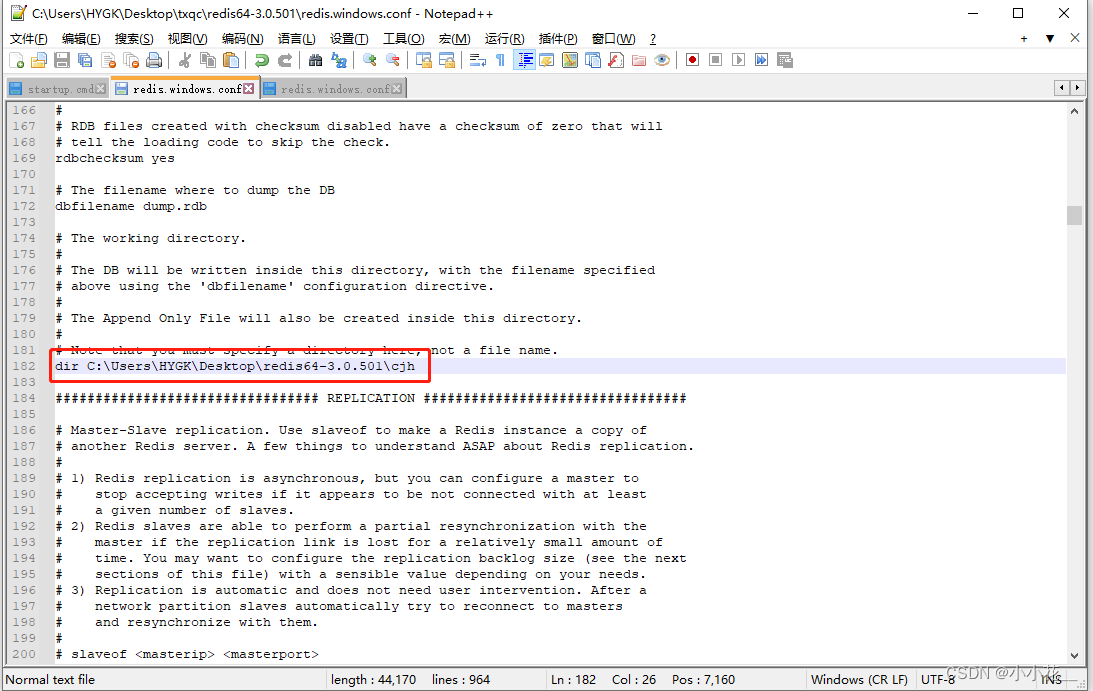
Task: Open the 搜索(S) menu
Action: [134, 39]
